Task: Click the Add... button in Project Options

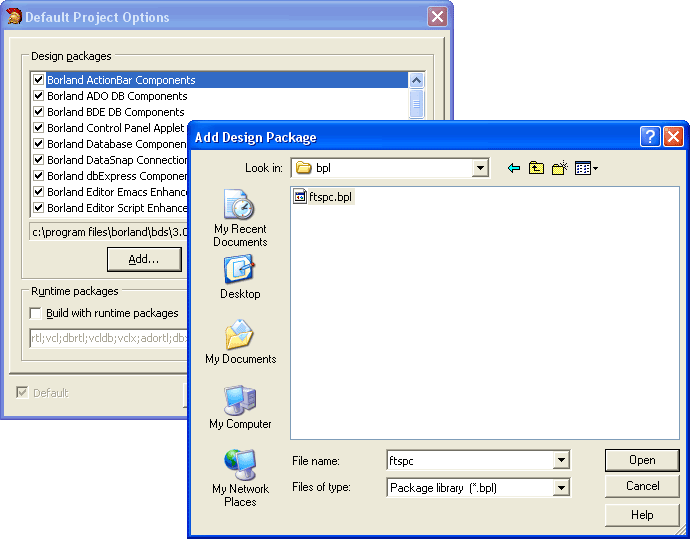Action: [x=144, y=259]
